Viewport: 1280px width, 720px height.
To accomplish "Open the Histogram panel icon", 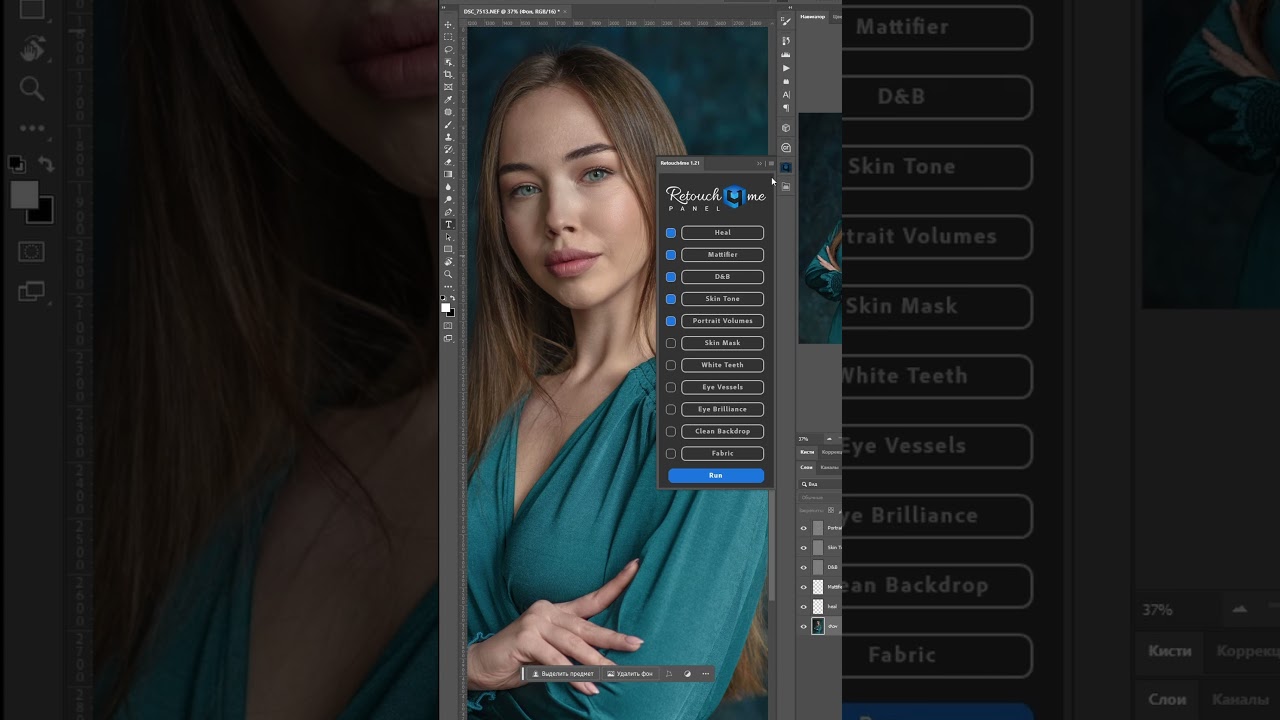I will (x=786, y=54).
